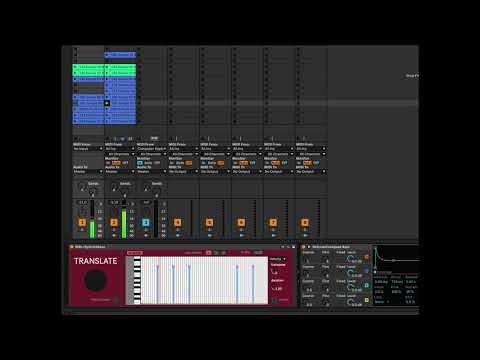This screenshot has width=480, height=360.
Task: Open track 1's No Input dropdown
Action: tap(88, 149)
